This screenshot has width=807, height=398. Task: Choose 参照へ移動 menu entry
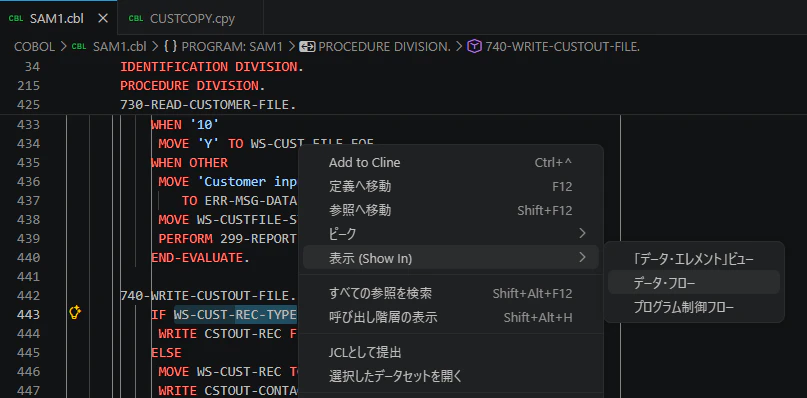click(450, 210)
